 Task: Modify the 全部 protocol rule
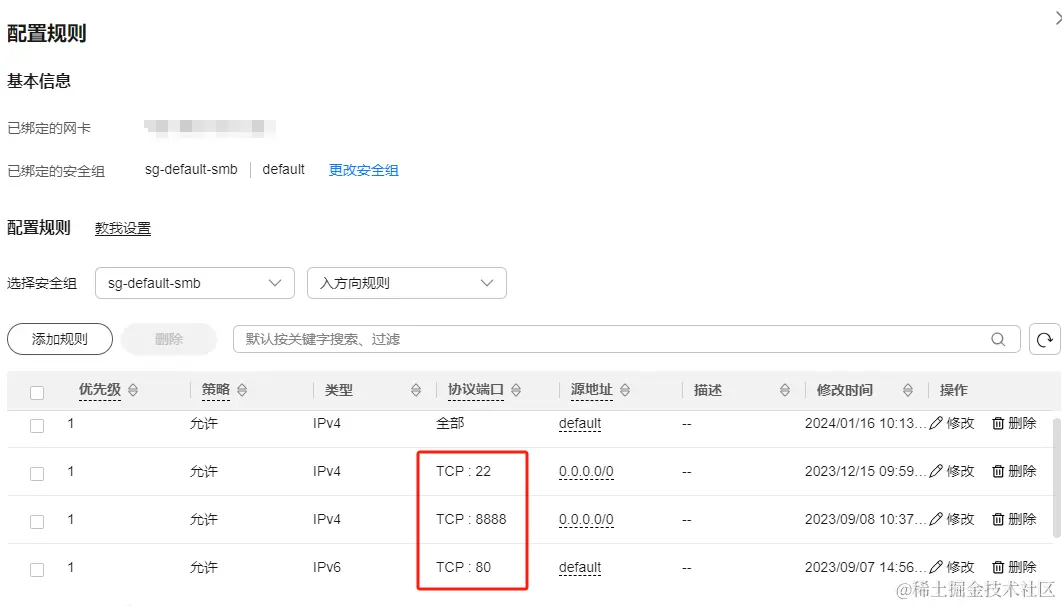[952, 423]
